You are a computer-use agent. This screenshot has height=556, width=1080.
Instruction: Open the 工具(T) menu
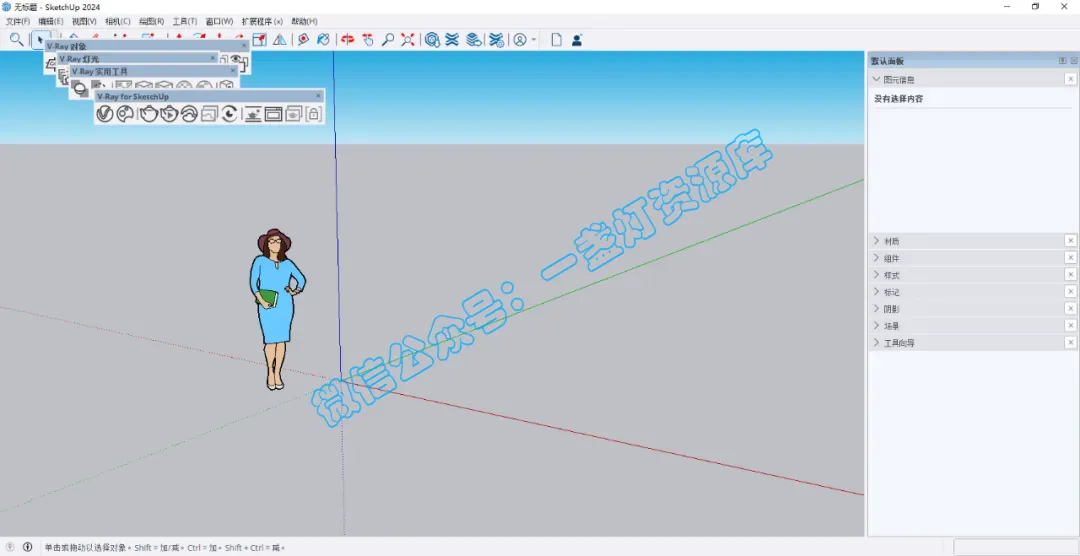tap(185, 21)
